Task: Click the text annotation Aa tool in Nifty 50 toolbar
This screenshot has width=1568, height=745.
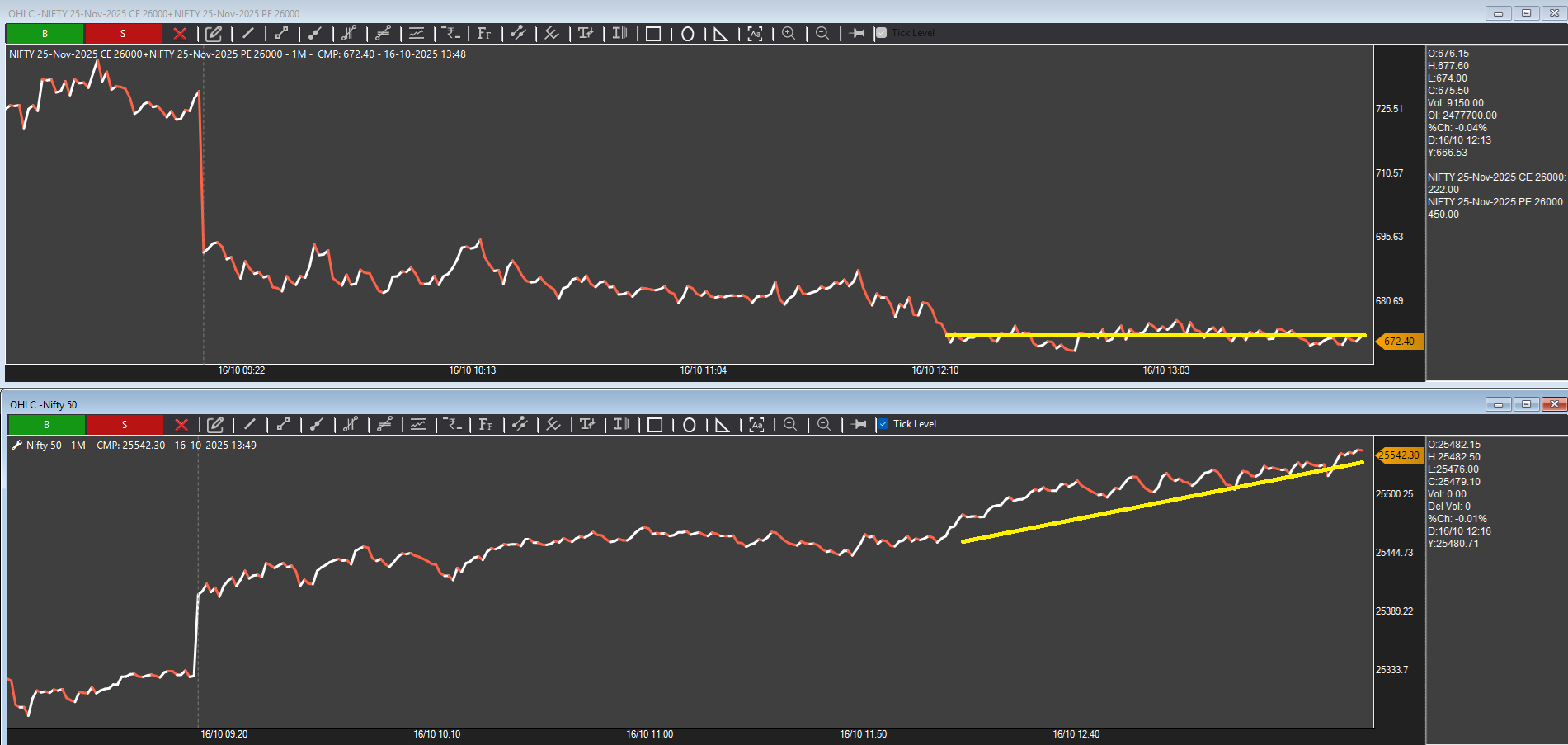Action: [x=756, y=425]
